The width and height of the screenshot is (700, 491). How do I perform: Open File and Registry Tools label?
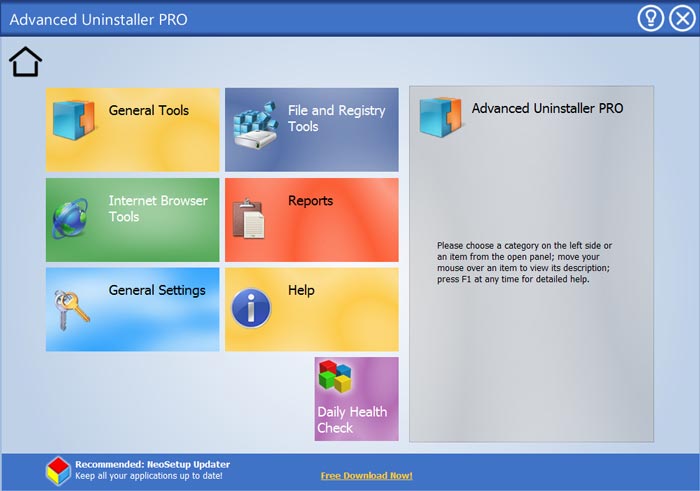336,118
